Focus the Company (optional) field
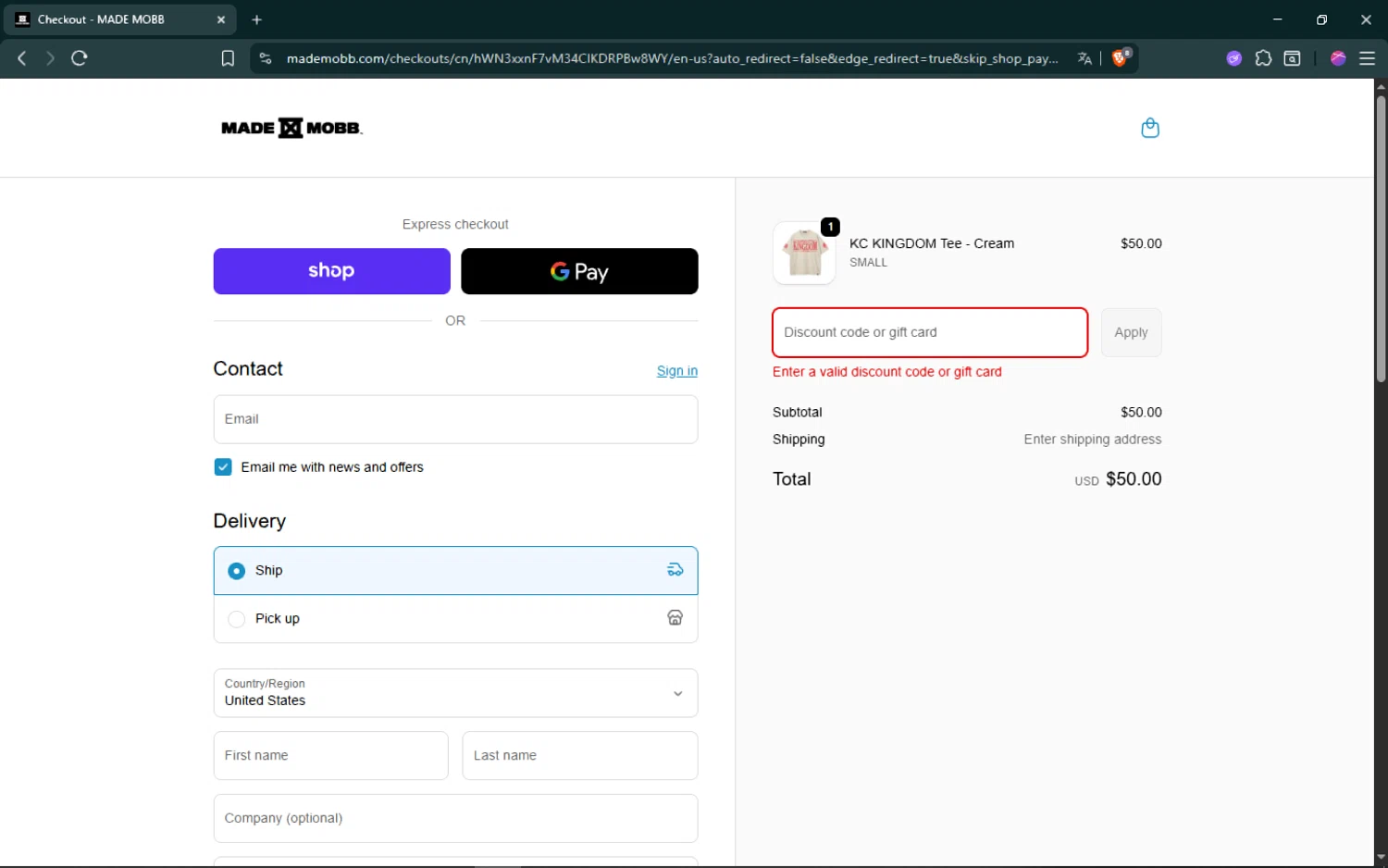This screenshot has width=1388, height=868. coord(455,818)
